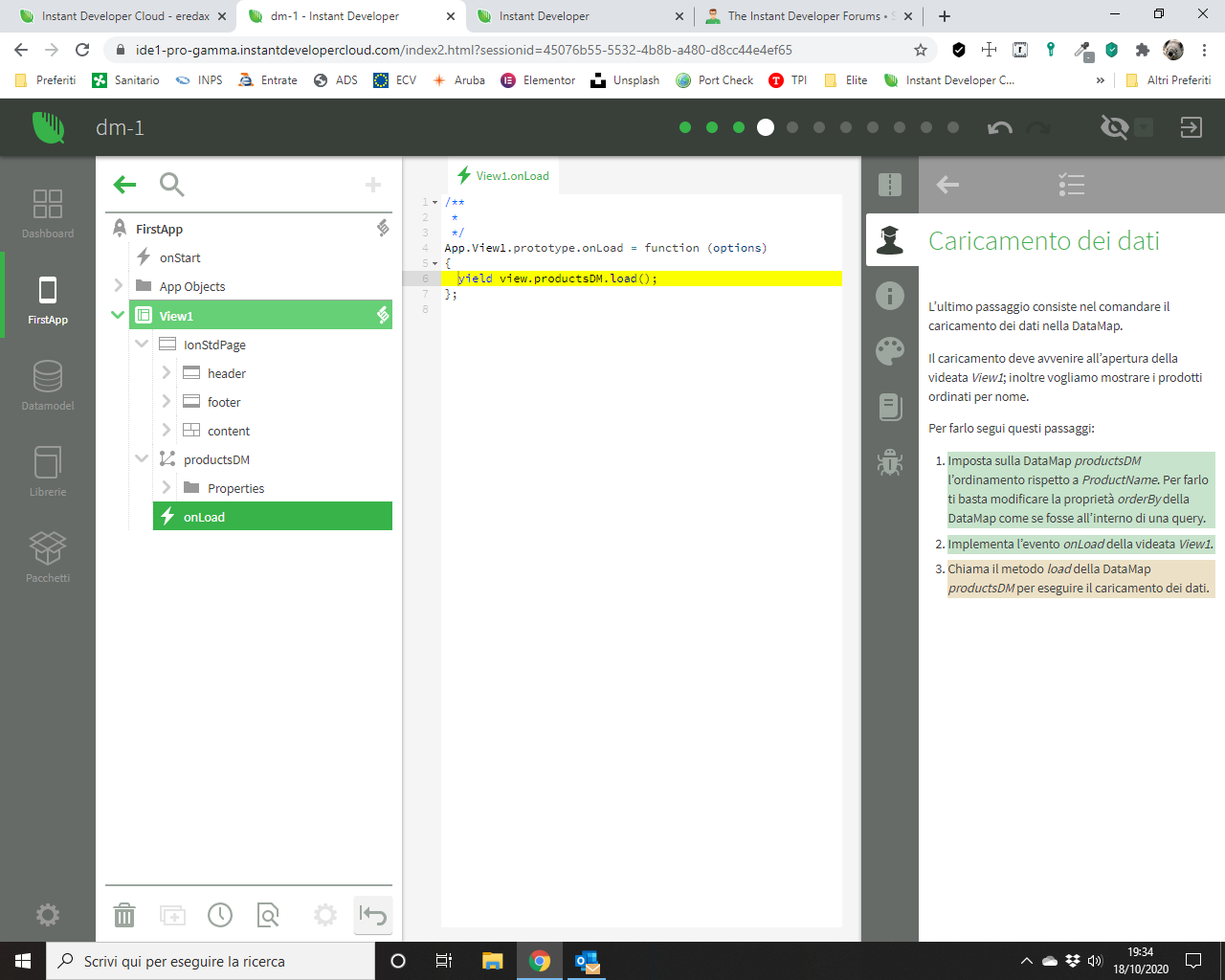The image size is (1225, 980).
Task: Open the palette theme icon tab
Action: [890, 351]
